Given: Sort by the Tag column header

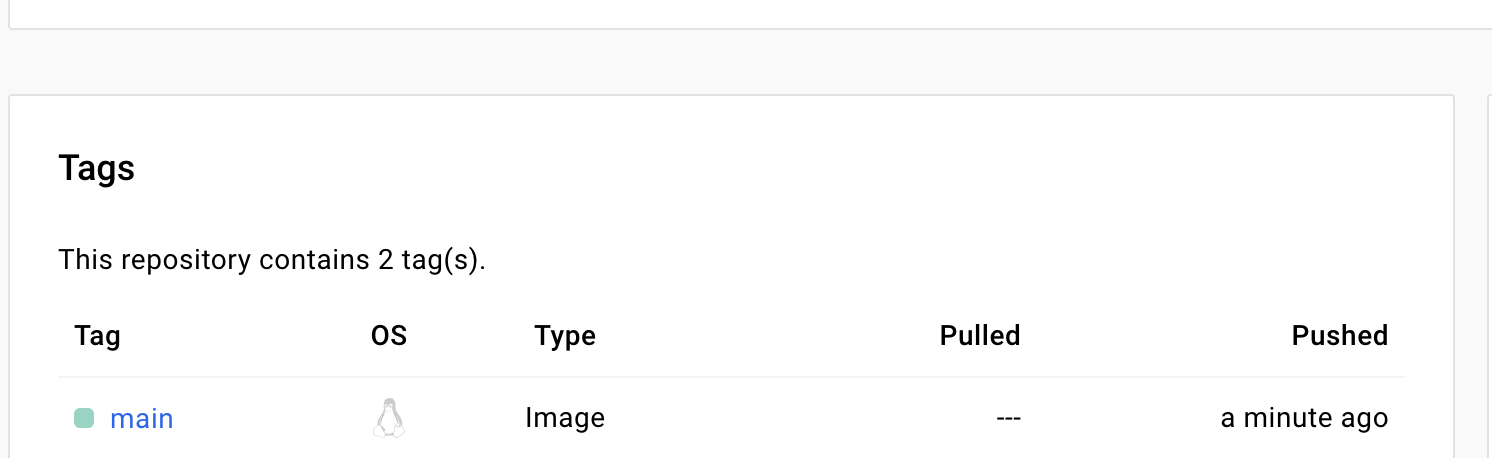Looking at the screenshot, I should (97, 335).
